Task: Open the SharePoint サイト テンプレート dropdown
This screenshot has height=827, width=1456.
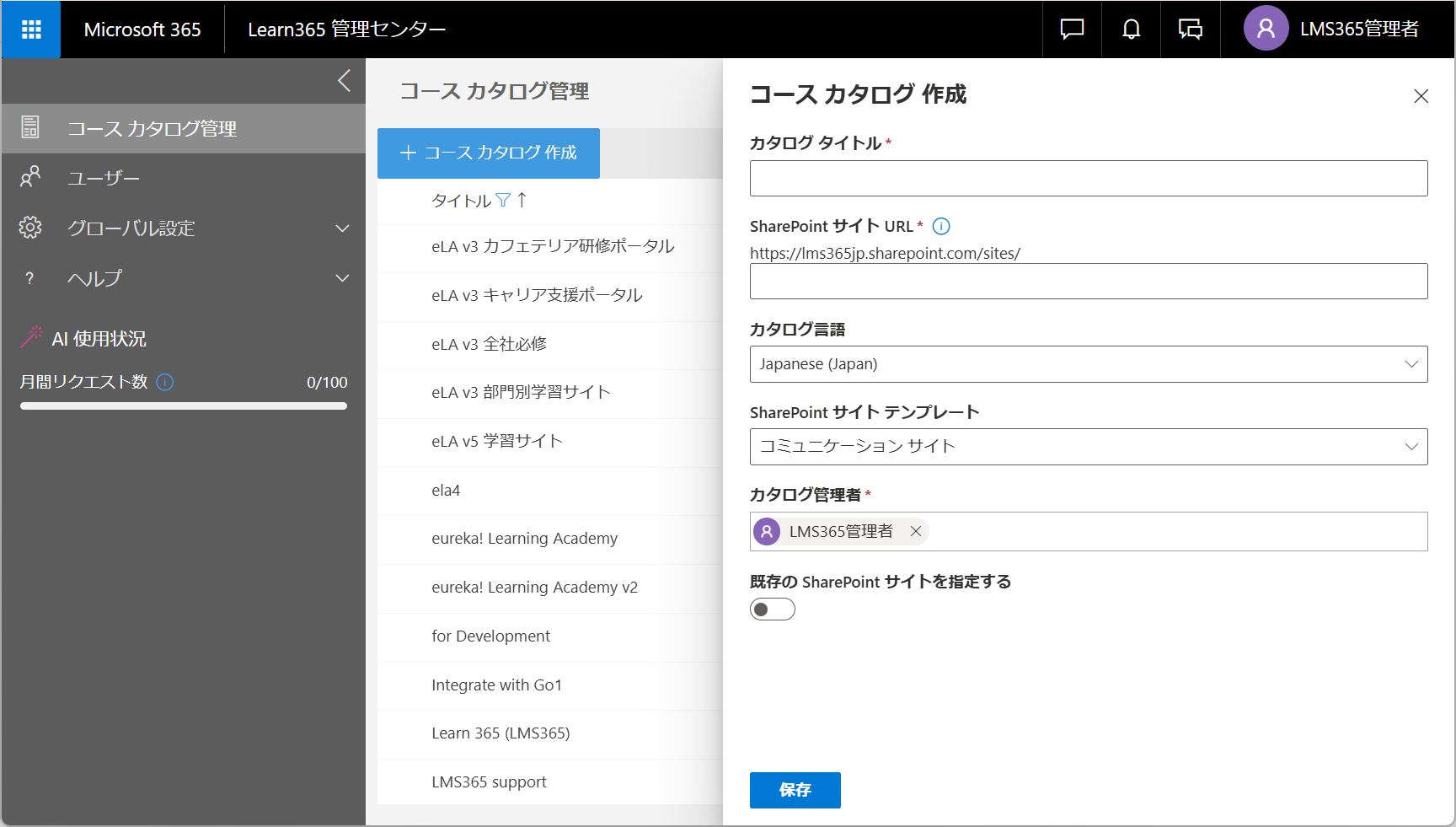Action: 1089,447
